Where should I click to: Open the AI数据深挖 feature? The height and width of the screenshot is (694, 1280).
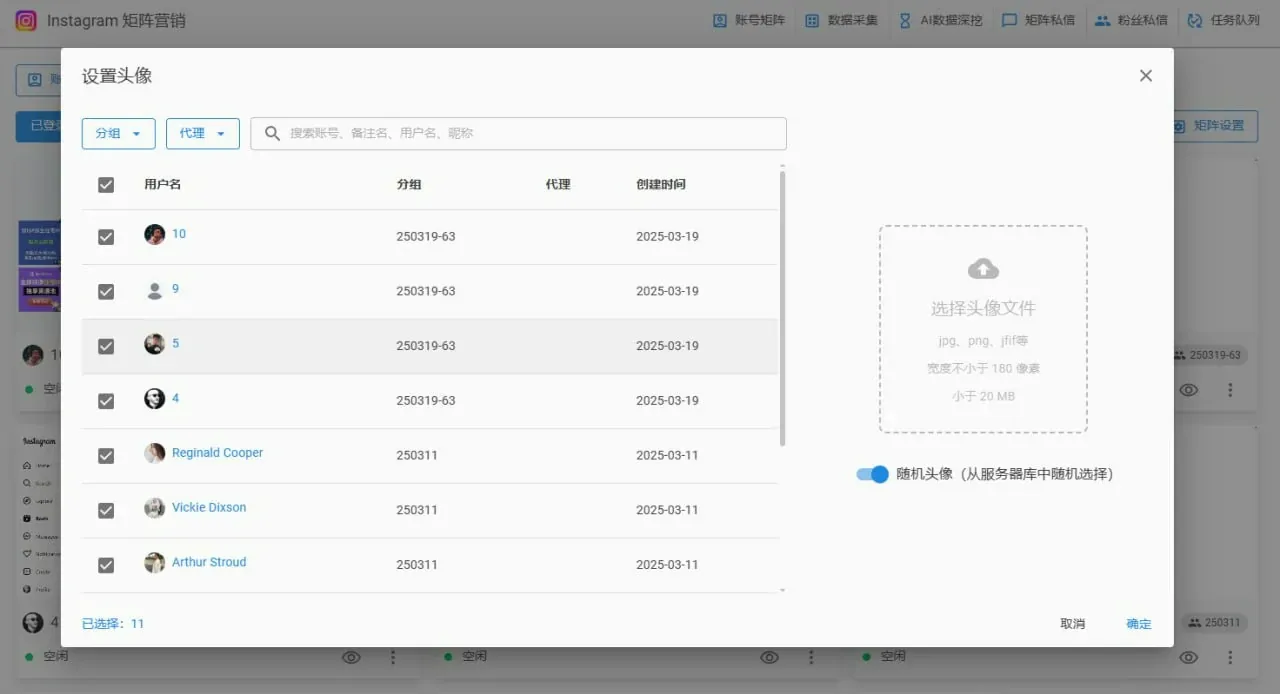(940, 19)
